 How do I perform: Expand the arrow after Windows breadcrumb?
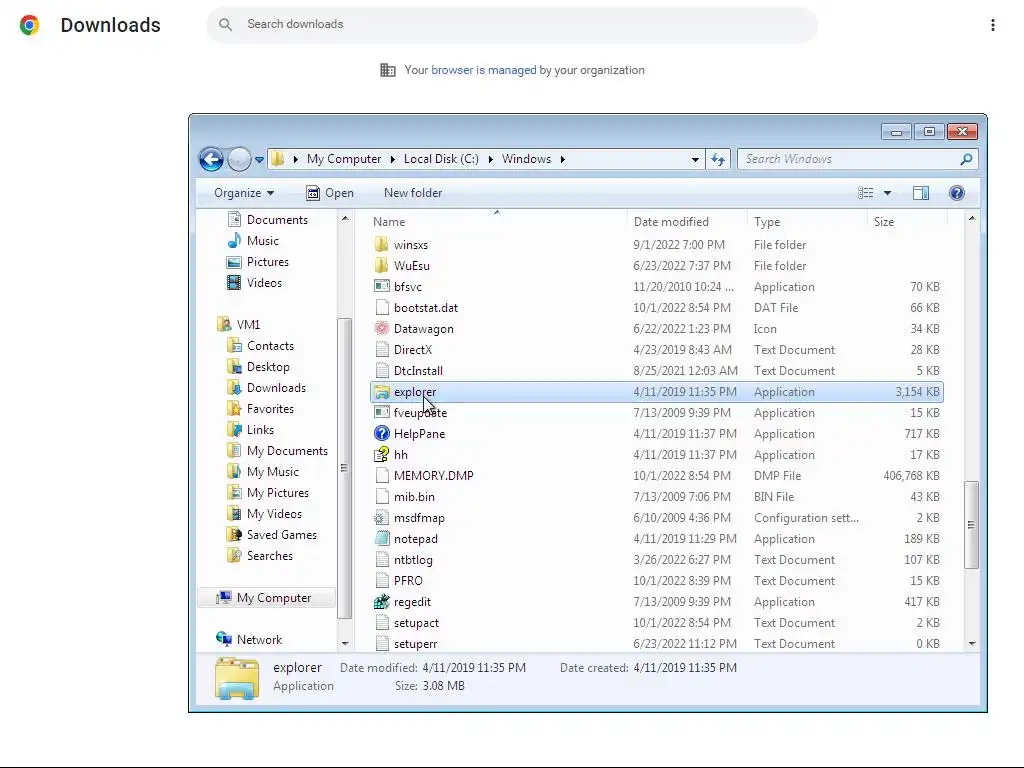[562, 159]
